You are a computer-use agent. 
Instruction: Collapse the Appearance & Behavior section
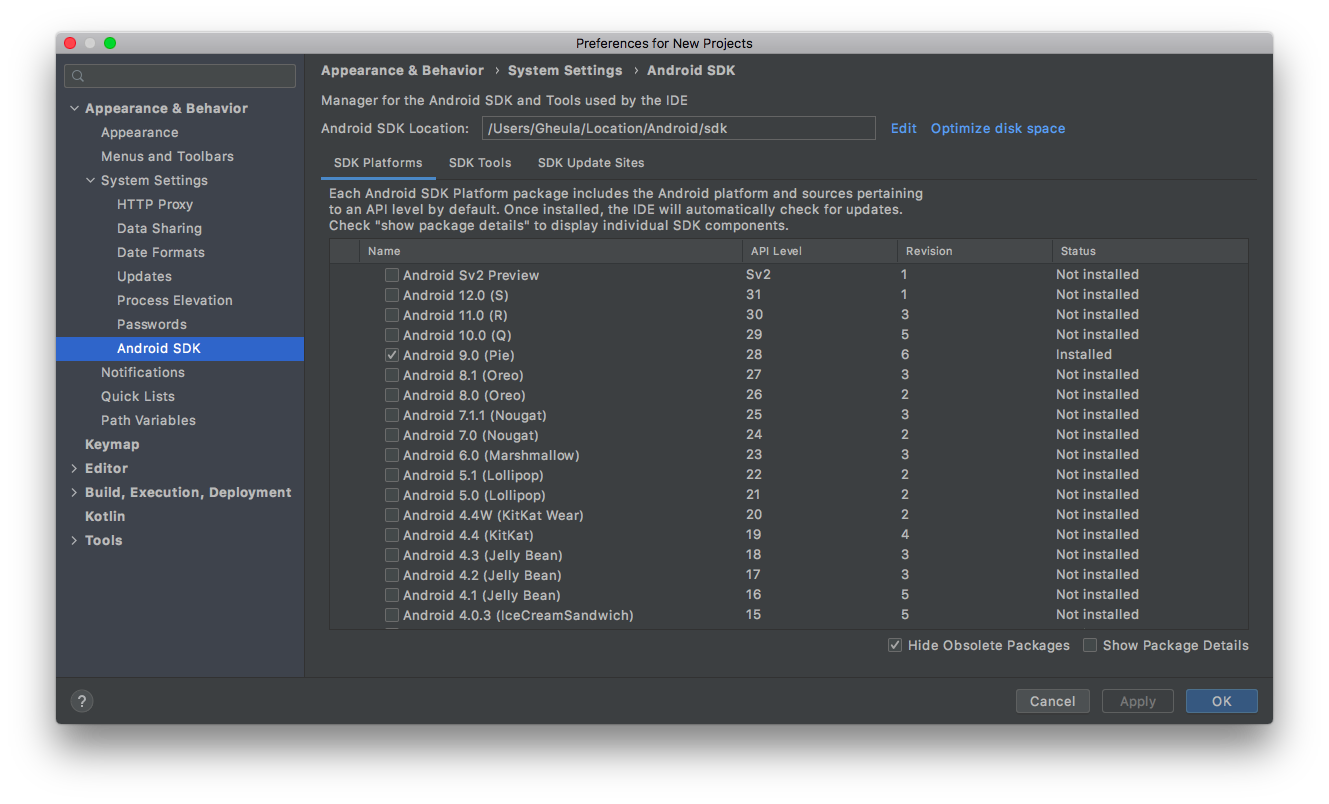pos(74,108)
